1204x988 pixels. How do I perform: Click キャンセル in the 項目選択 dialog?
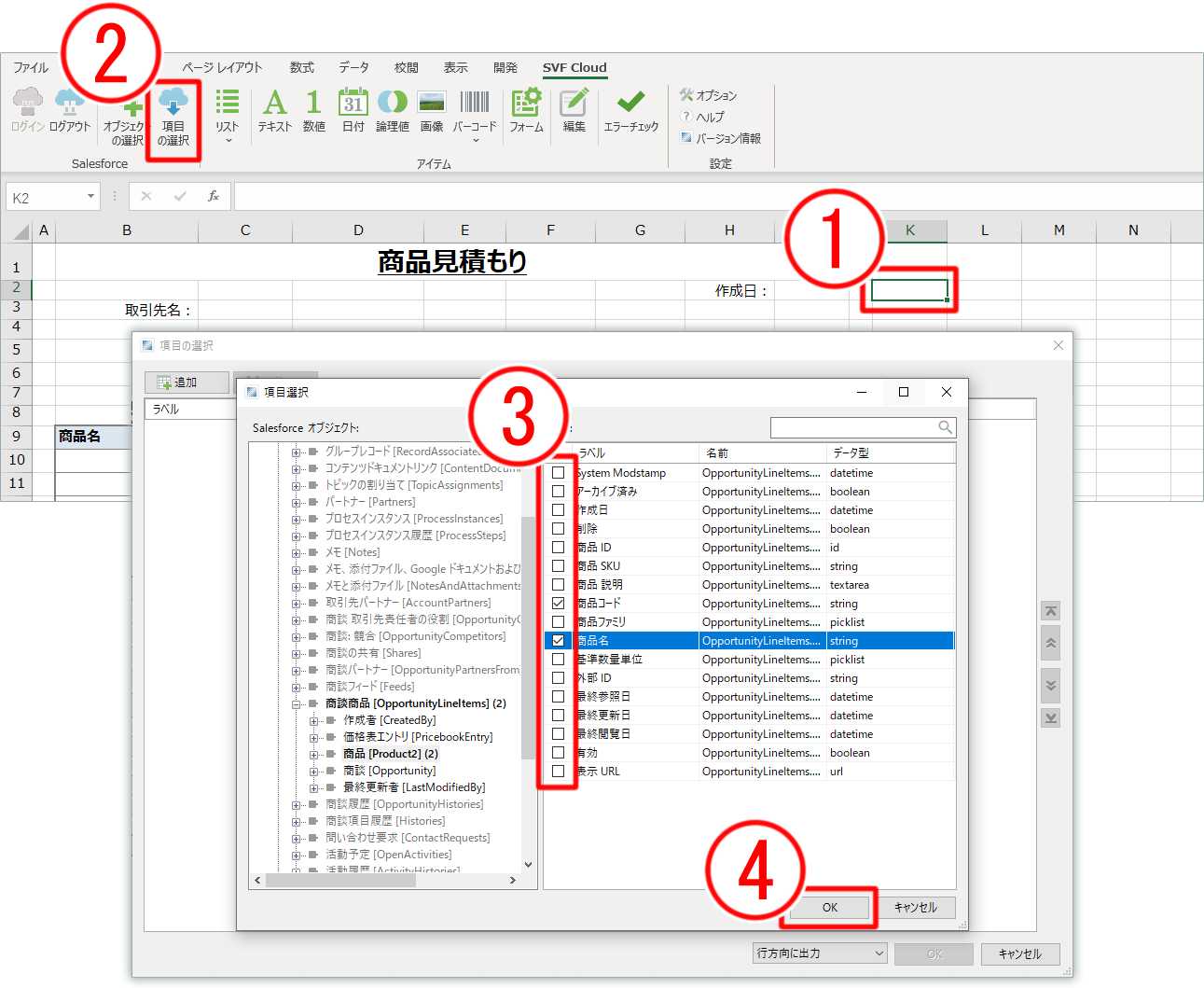[x=915, y=907]
